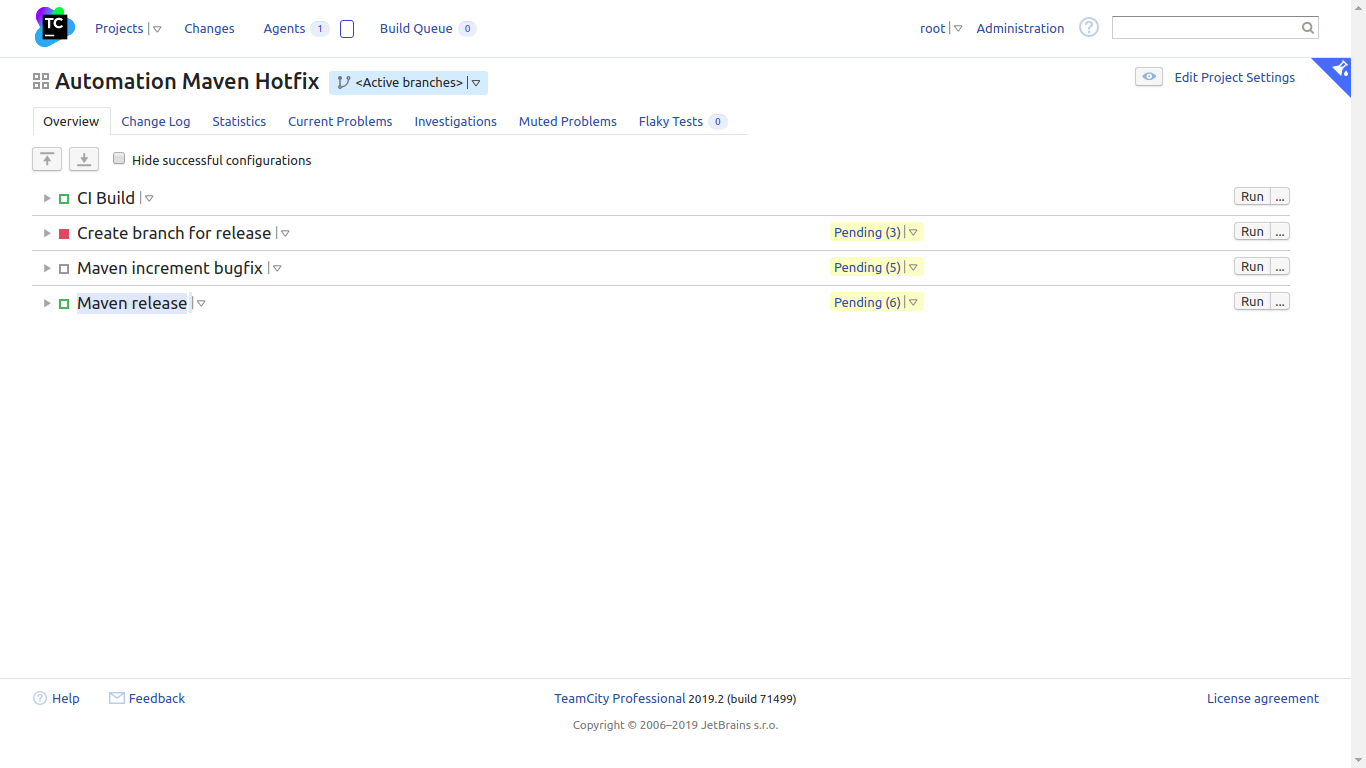1366x768 pixels.
Task: Open the License agreement link
Action: (1263, 698)
